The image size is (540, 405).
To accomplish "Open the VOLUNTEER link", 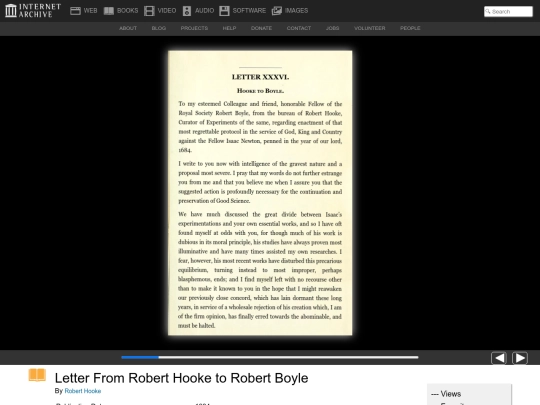I will 370,28.
